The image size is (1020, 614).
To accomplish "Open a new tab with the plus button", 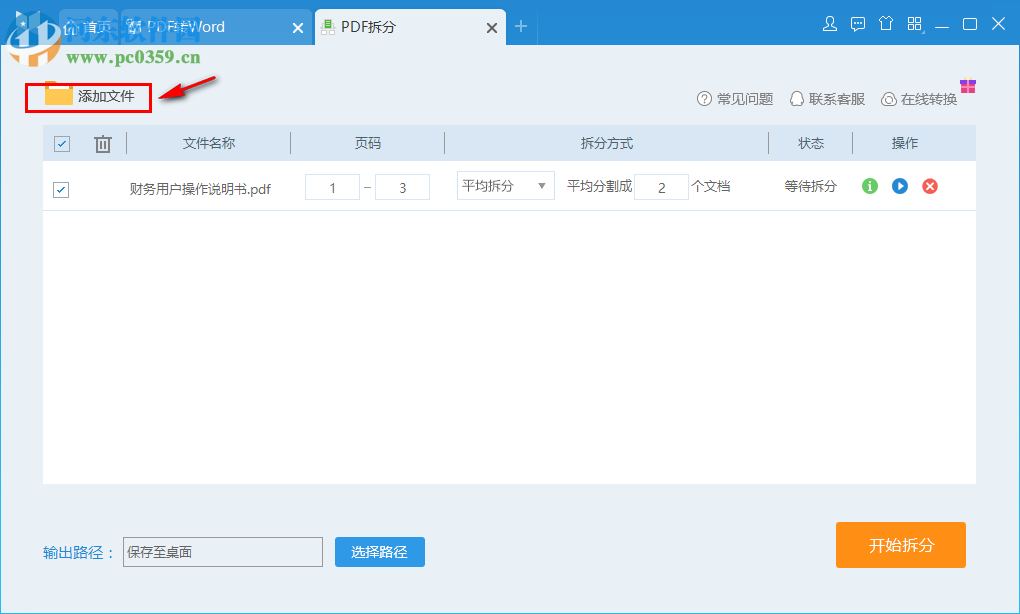I will (521, 27).
